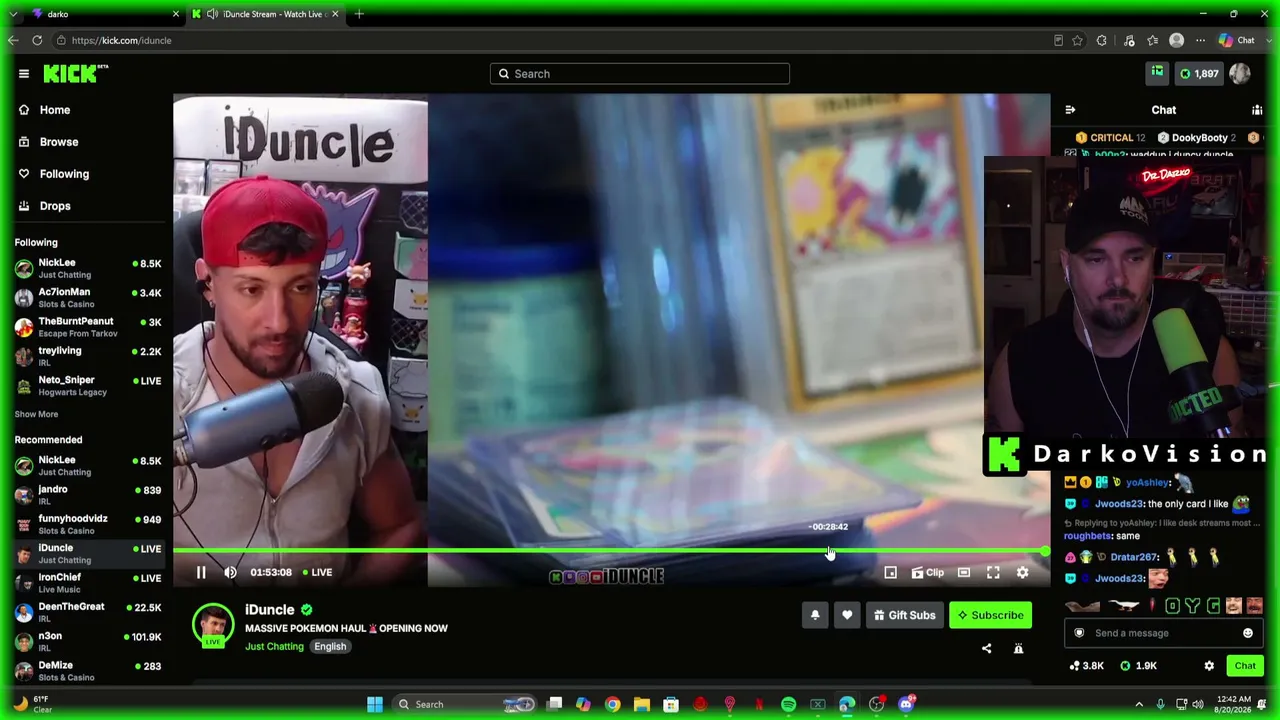Open the 1,897 Kicks balance
The image size is (1280, 720).
pyautogui.click(x=1198, y=74)
